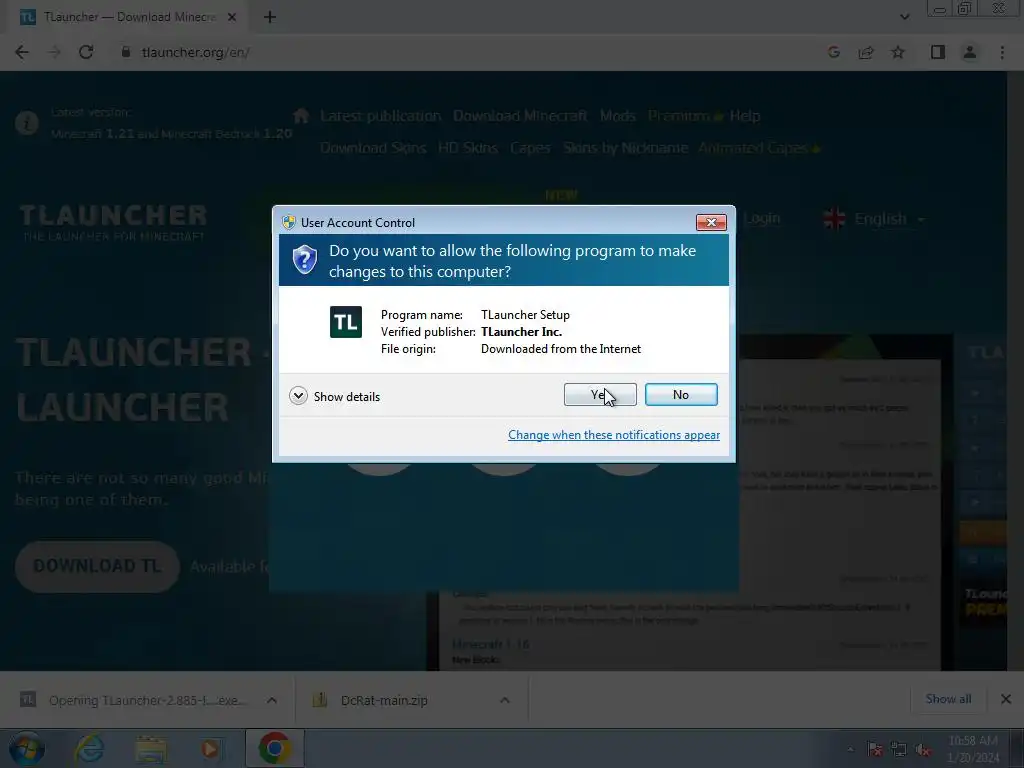Click the volume icon in system tray
The width and height of the screenshot is (1024, 768).
[x=923, y=750]
